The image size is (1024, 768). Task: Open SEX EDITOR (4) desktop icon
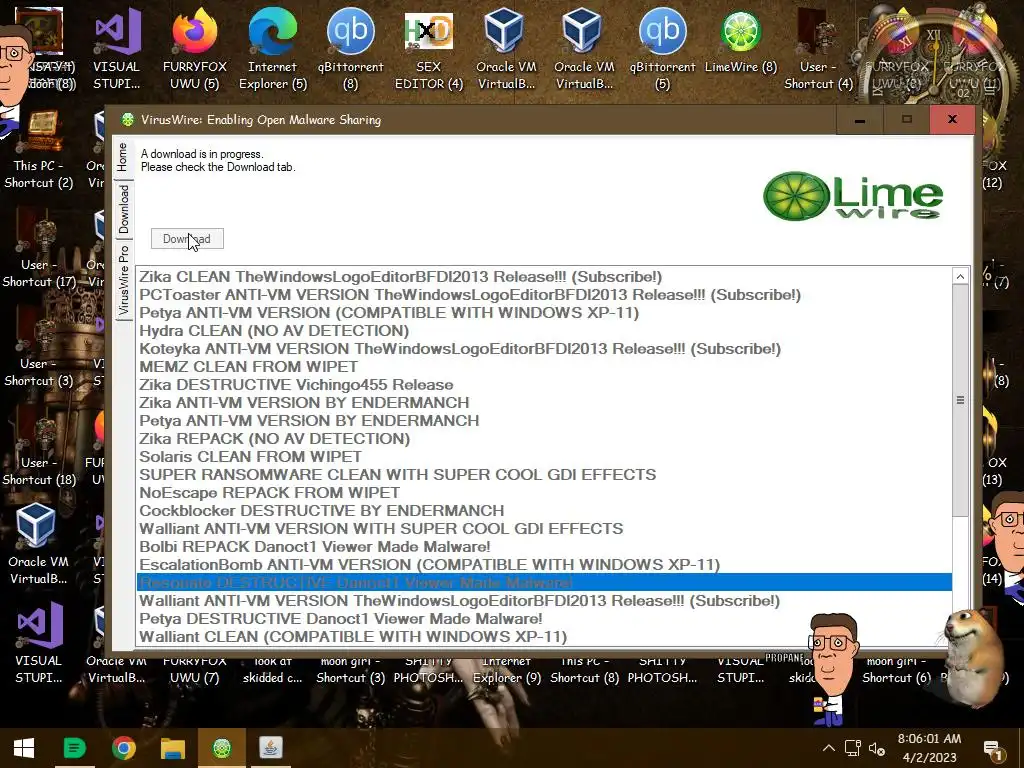[x=429, y=49]
